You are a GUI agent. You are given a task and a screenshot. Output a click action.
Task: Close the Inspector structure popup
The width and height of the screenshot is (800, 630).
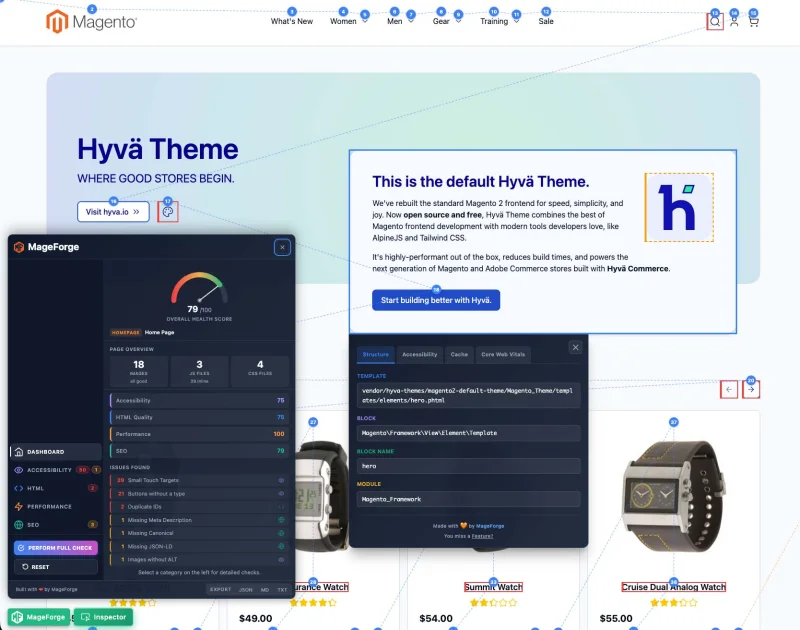[x=576, y=347]
